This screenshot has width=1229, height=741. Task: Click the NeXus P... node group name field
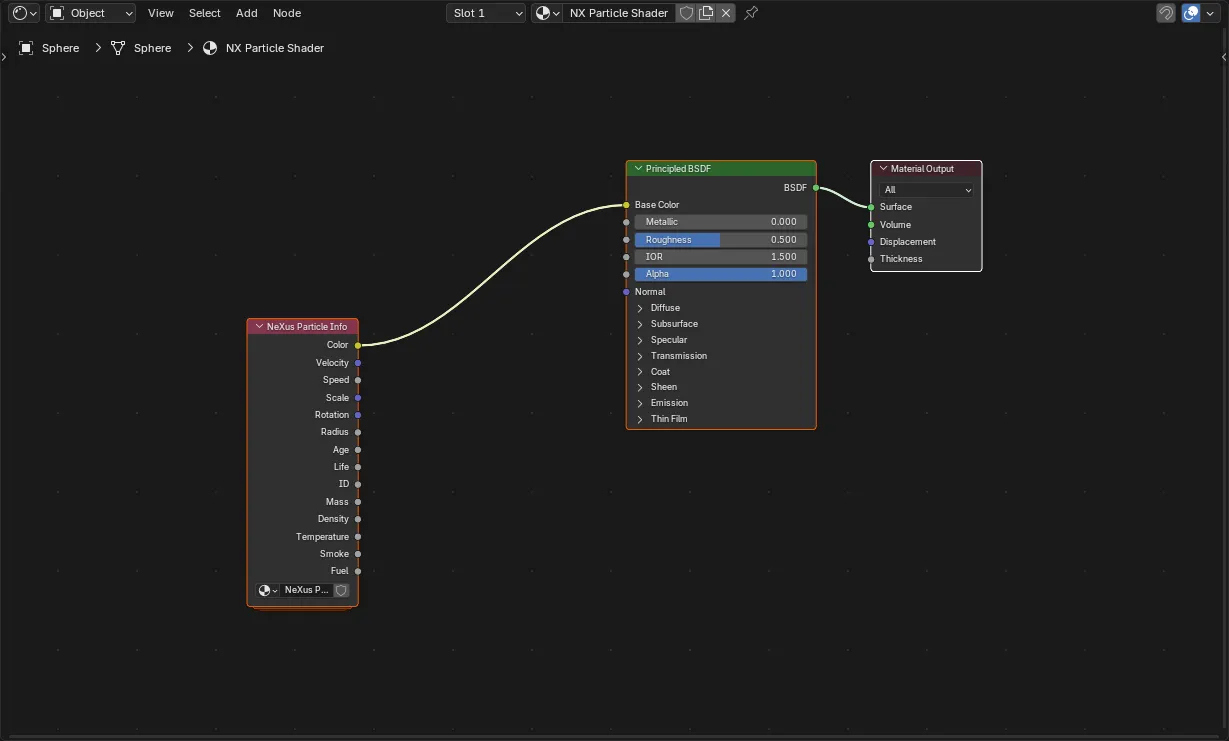(306, 590)
